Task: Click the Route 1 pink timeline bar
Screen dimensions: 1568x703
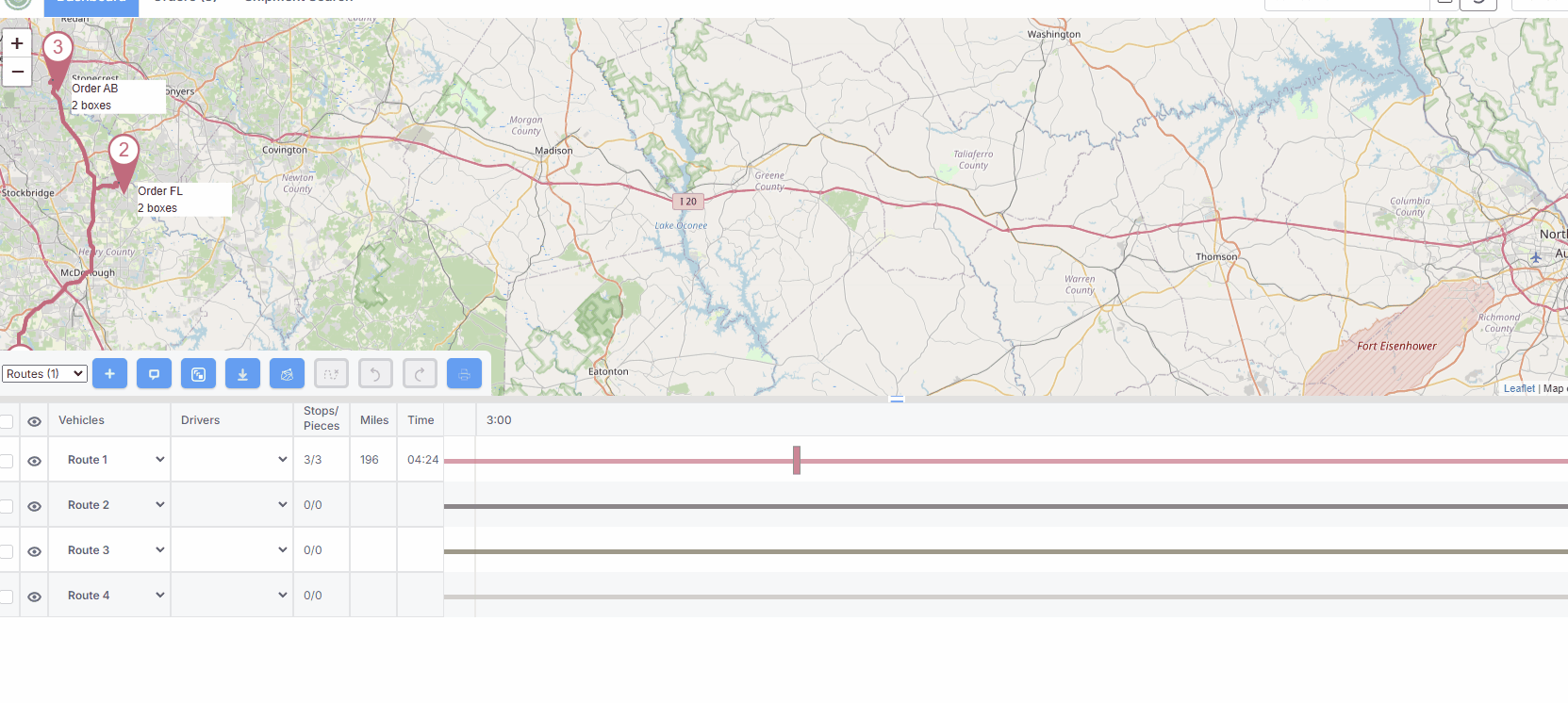Action: point(1006,461)
